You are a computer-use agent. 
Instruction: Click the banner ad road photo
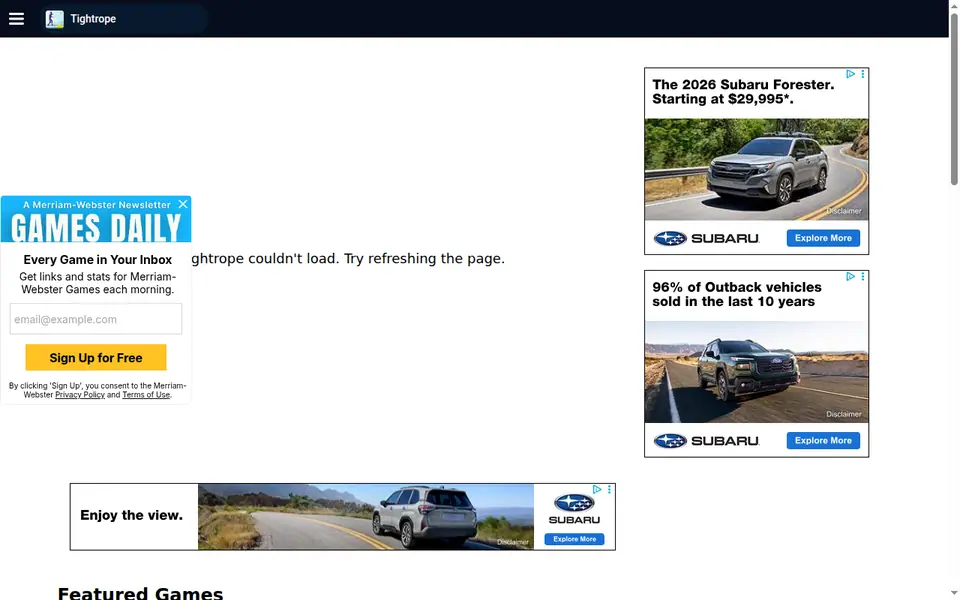click(366, 517)
